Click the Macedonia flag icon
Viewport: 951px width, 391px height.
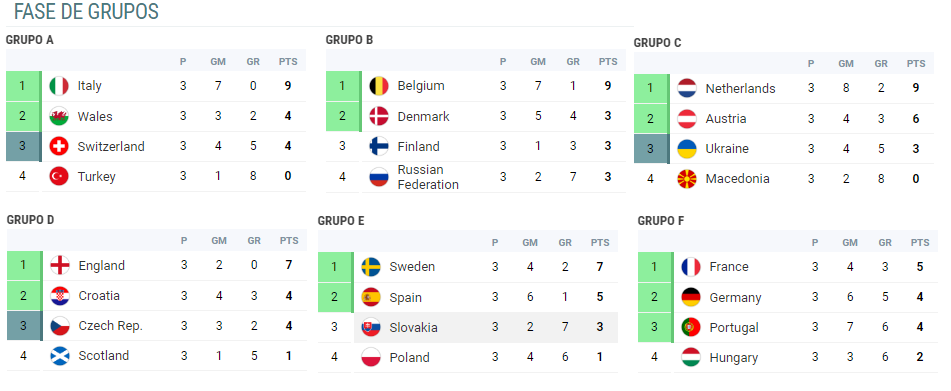[x=687, y=179]
